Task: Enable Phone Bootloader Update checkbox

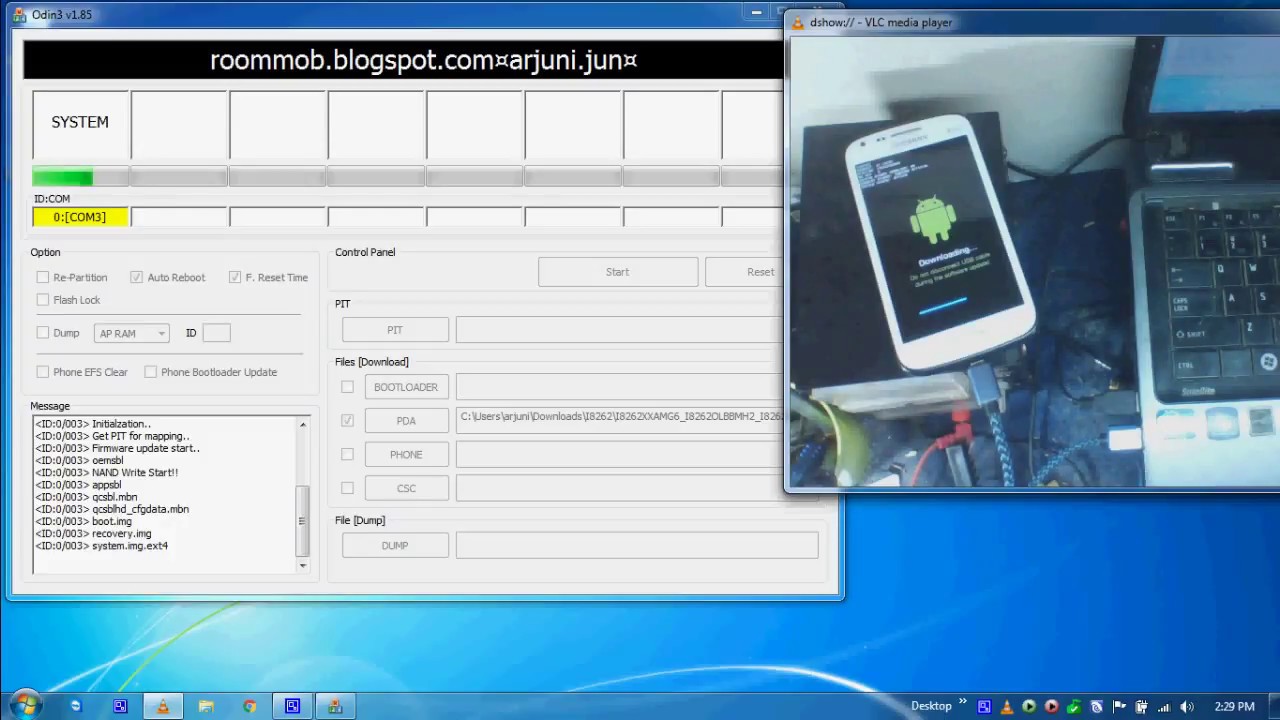Action: click(151, 372)
